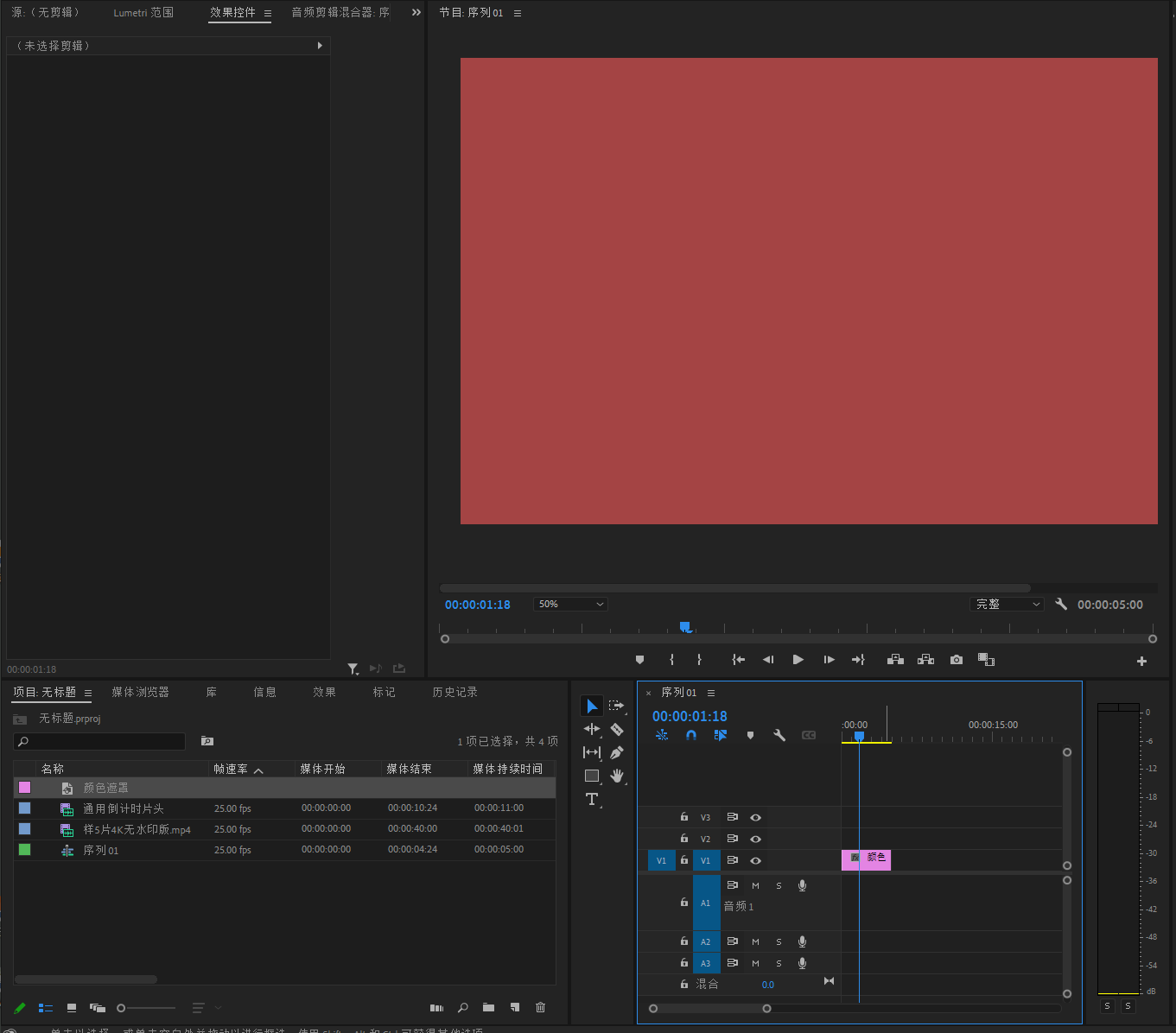
Task: Click the Export Frame camera icon
Action: pos(957,660)
